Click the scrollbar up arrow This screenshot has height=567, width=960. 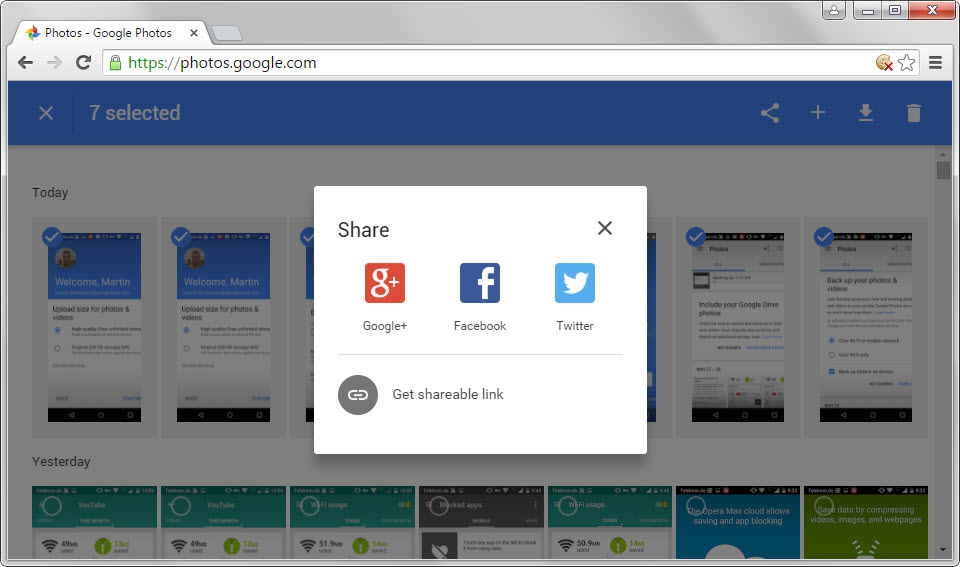(x=943, y=154)
